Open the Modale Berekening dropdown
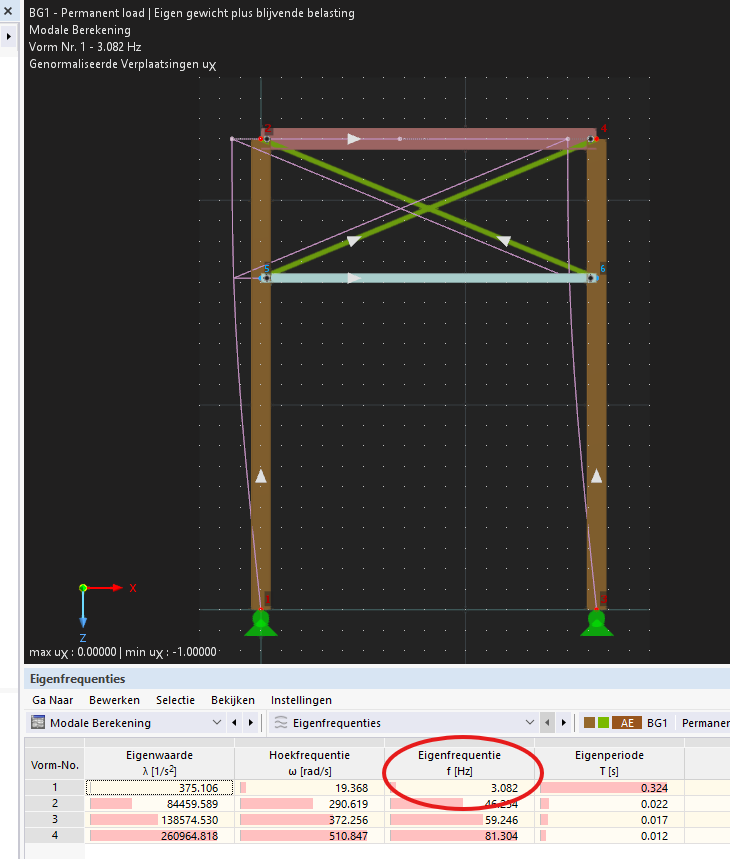Screen dimensions: 730x859 [218, 723]
